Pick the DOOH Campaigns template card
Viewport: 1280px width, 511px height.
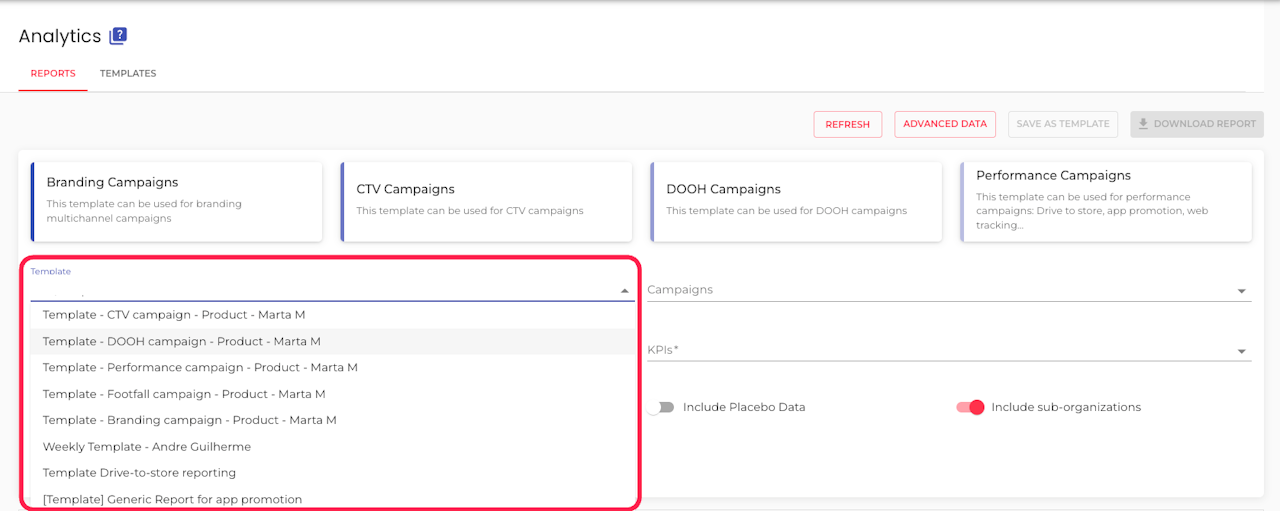[796, 201]
